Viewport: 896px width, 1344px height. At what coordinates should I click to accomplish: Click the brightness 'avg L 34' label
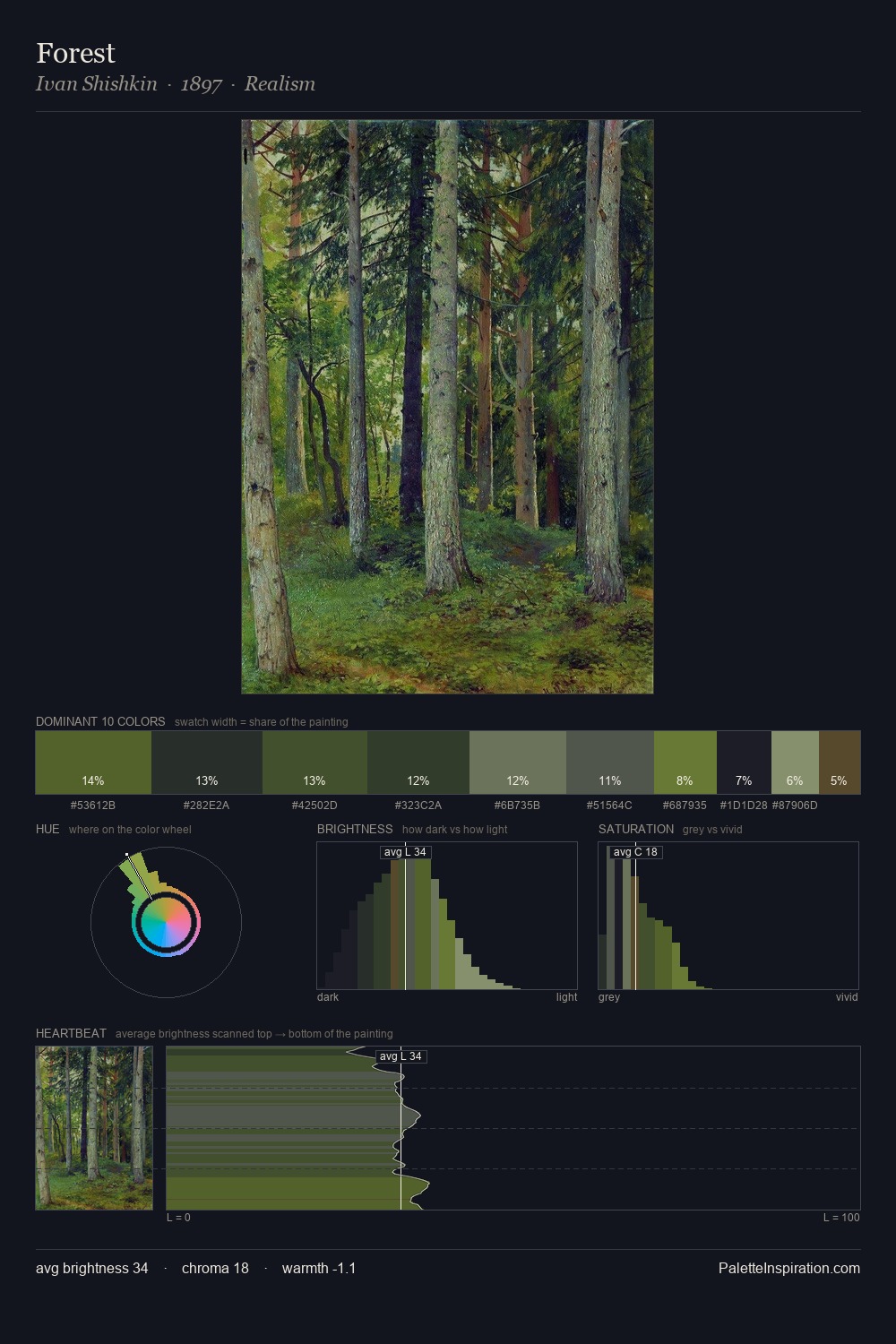tap(405, 852)
